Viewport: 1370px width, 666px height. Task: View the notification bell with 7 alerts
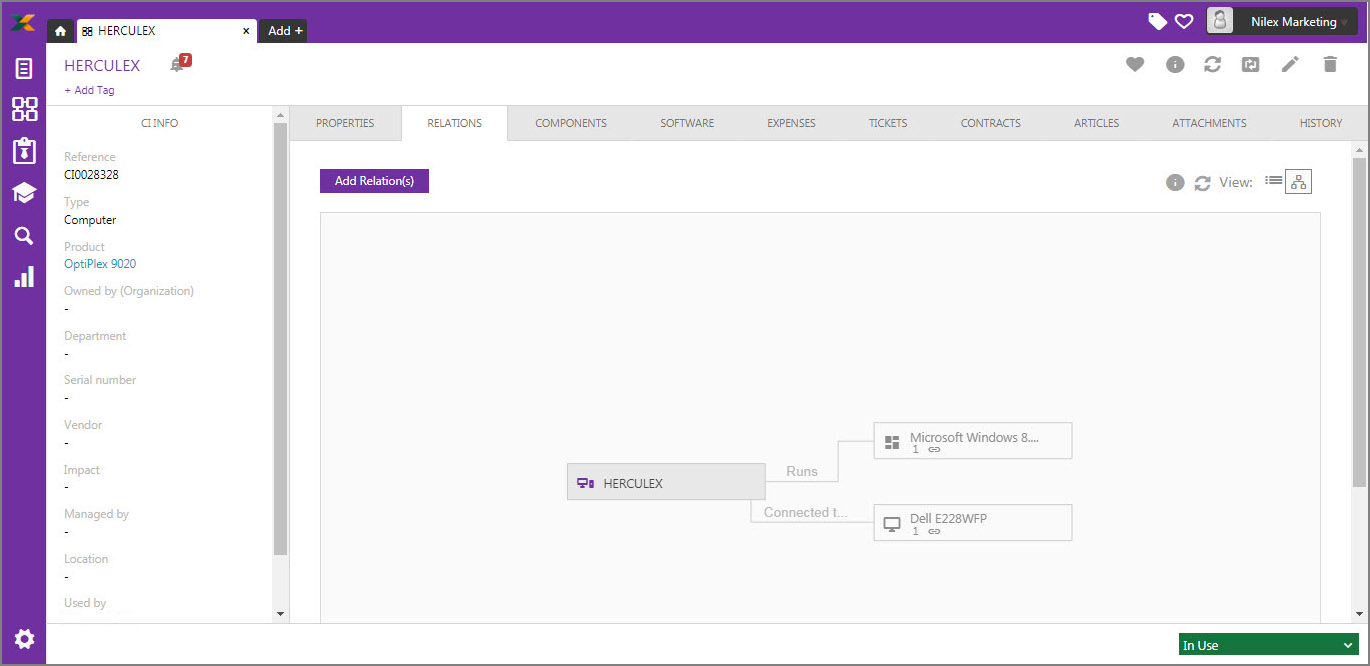pos(179,64)
